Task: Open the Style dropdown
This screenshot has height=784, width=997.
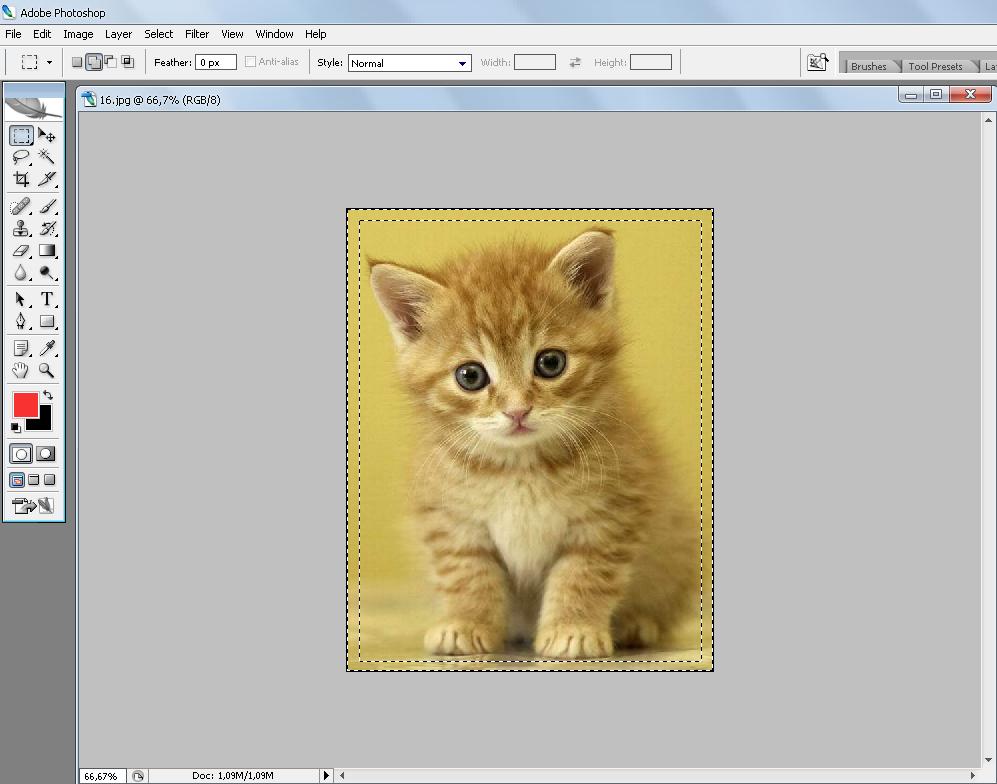Action: tap(462, 64)
